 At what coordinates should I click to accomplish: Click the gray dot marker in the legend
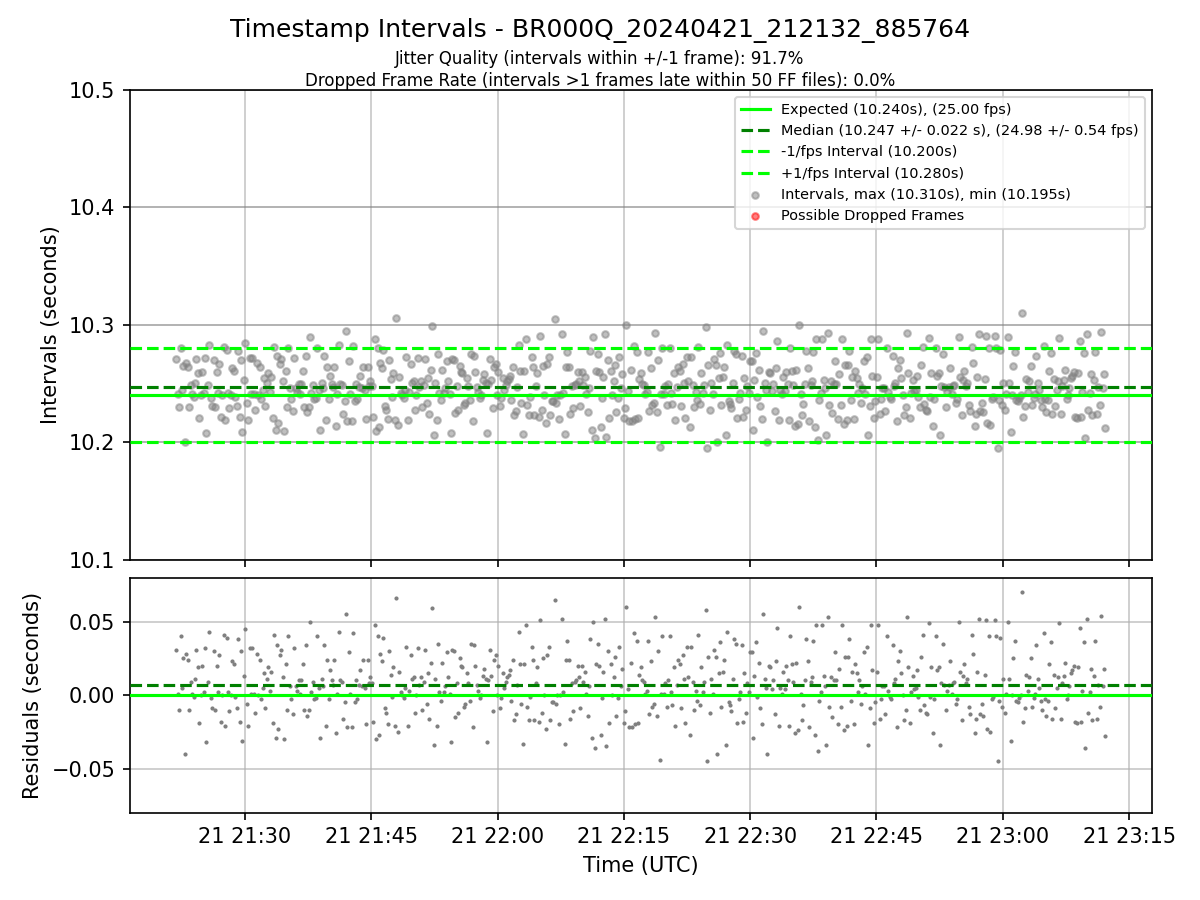click(755, 195)
